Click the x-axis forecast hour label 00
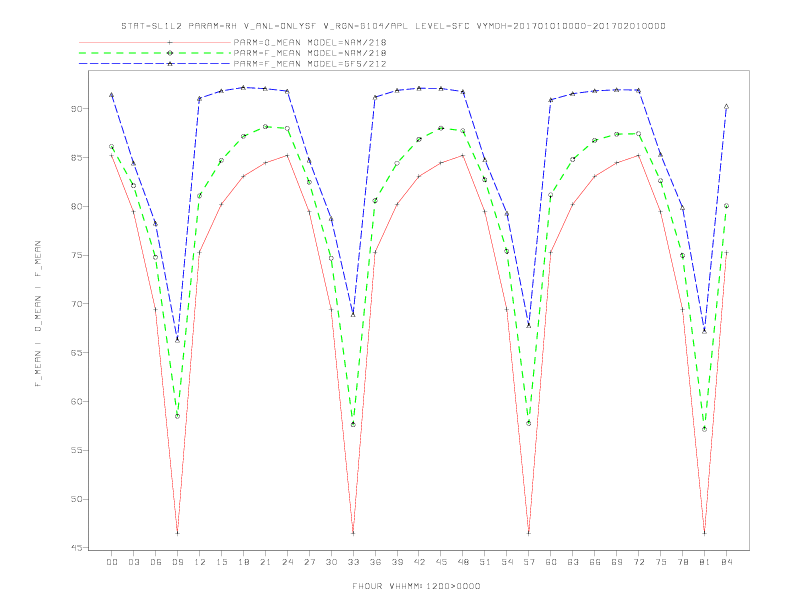Image resolution: width=792 pixels, height=612 pixels. tap(112, 562)
